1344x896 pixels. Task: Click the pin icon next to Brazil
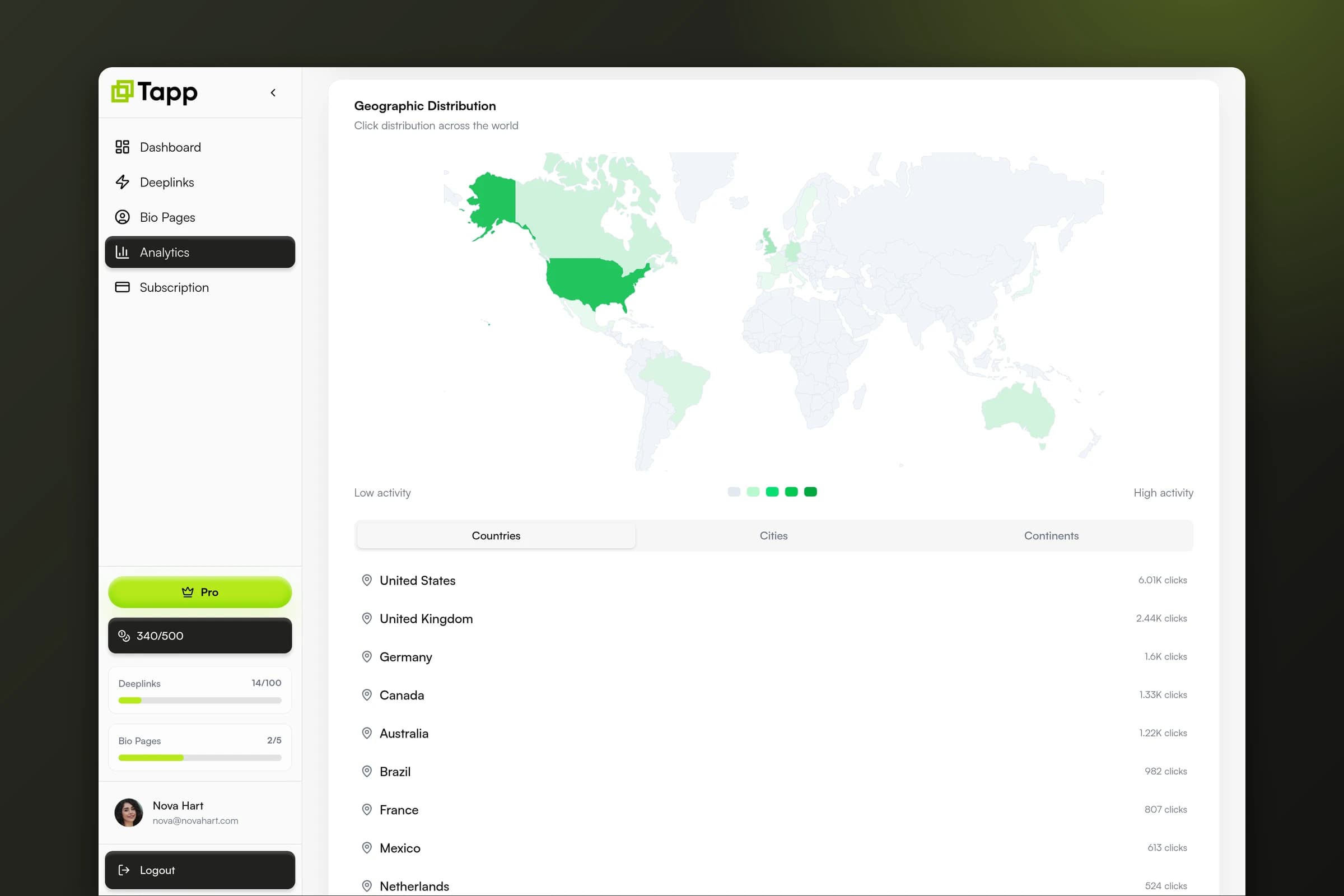click(367, 772)
